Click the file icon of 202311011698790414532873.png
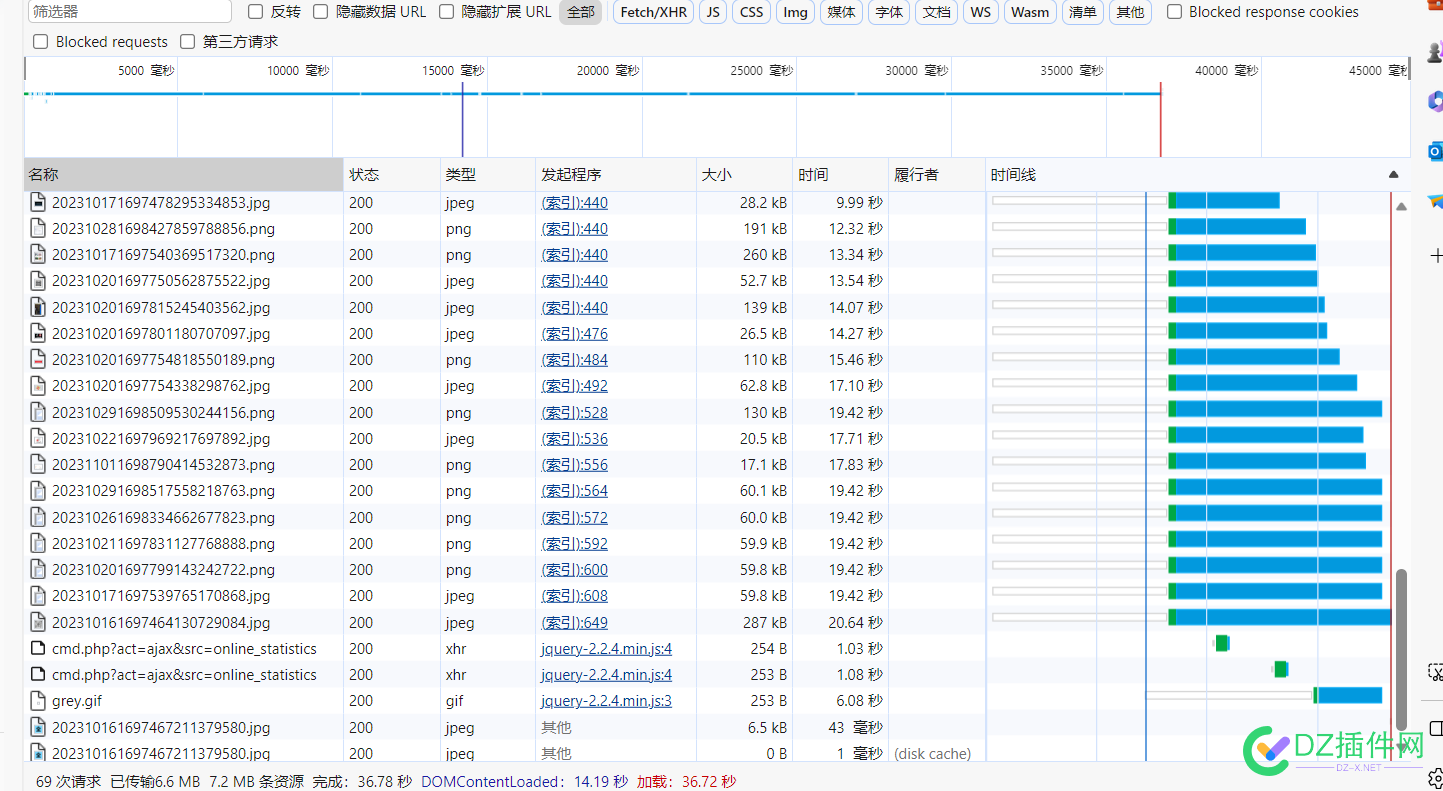This screenshot has height=791, width=1443. 38,465
